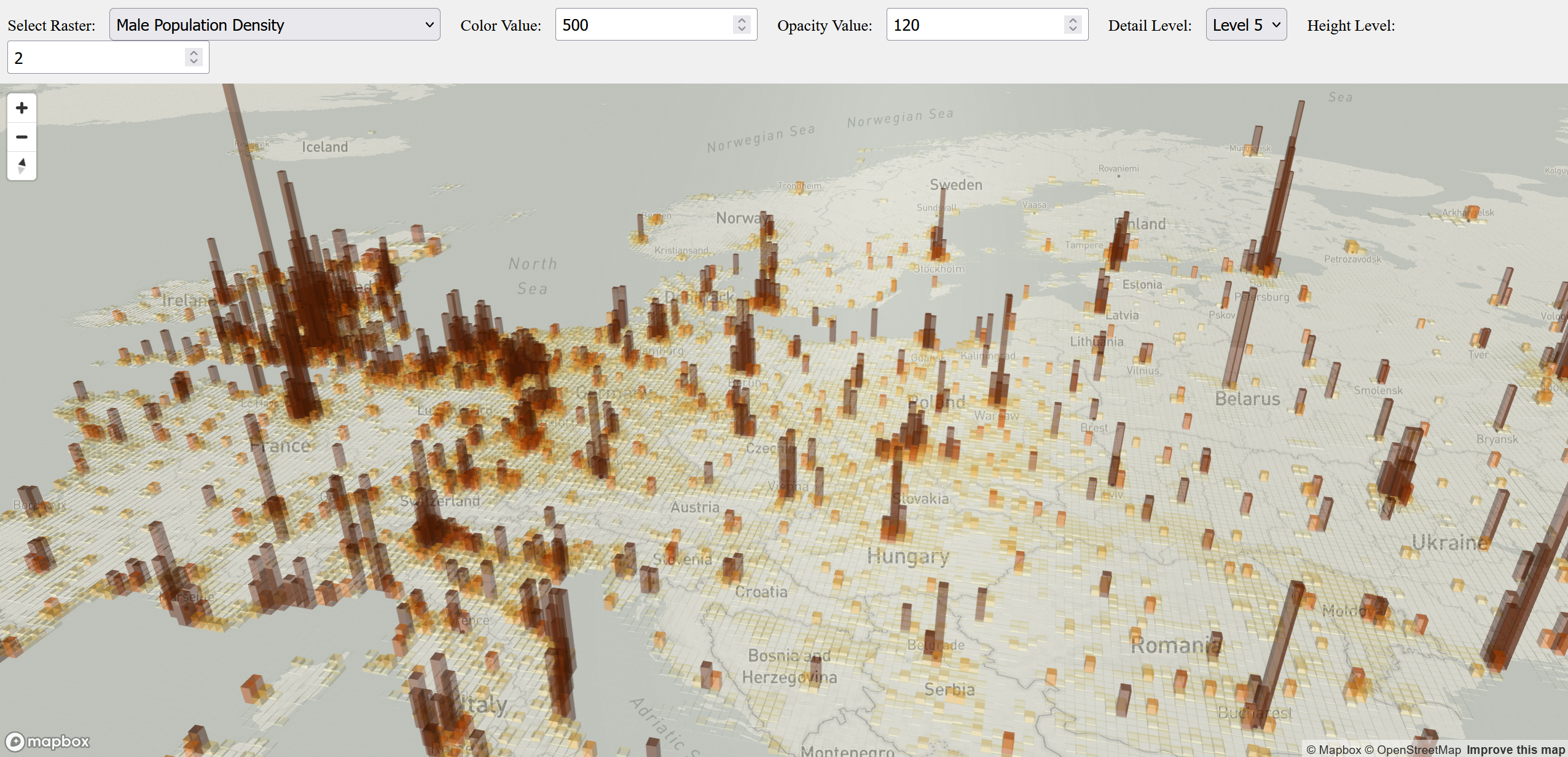Image resolution: width=1568 pixels, height=757 pixels.
Task: Click the Austria label on the map
Action: point(694,507)
